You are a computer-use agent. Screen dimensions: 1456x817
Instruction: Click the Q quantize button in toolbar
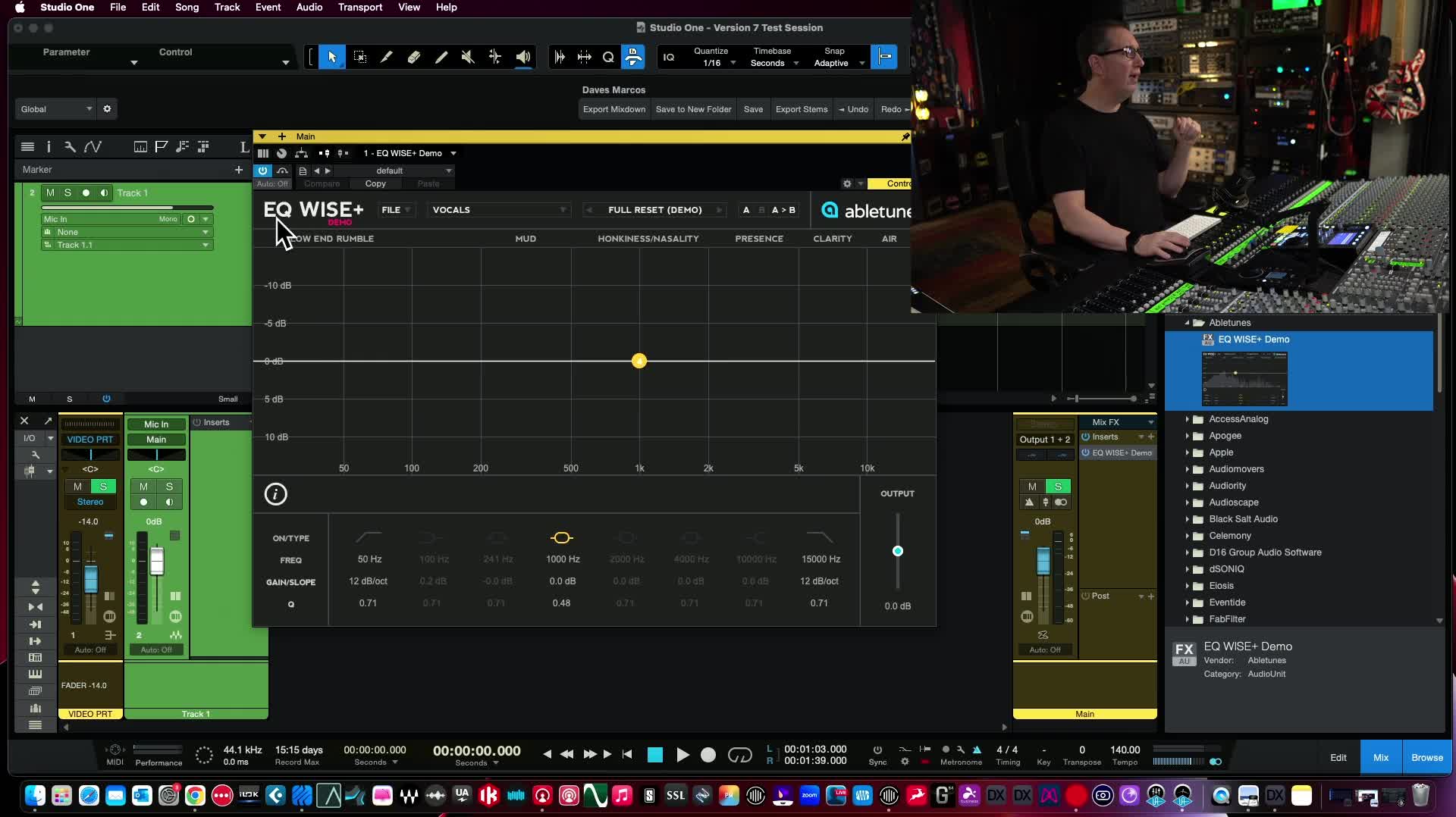(x=608, y=57)
